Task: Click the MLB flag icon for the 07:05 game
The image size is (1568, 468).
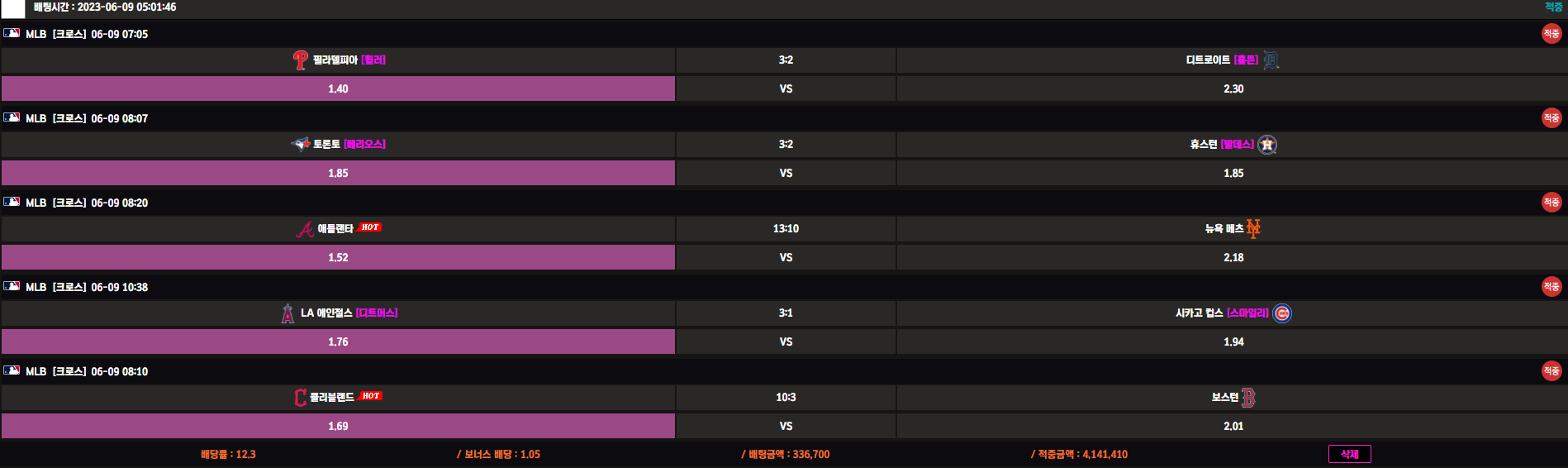Action: (12, 33)
